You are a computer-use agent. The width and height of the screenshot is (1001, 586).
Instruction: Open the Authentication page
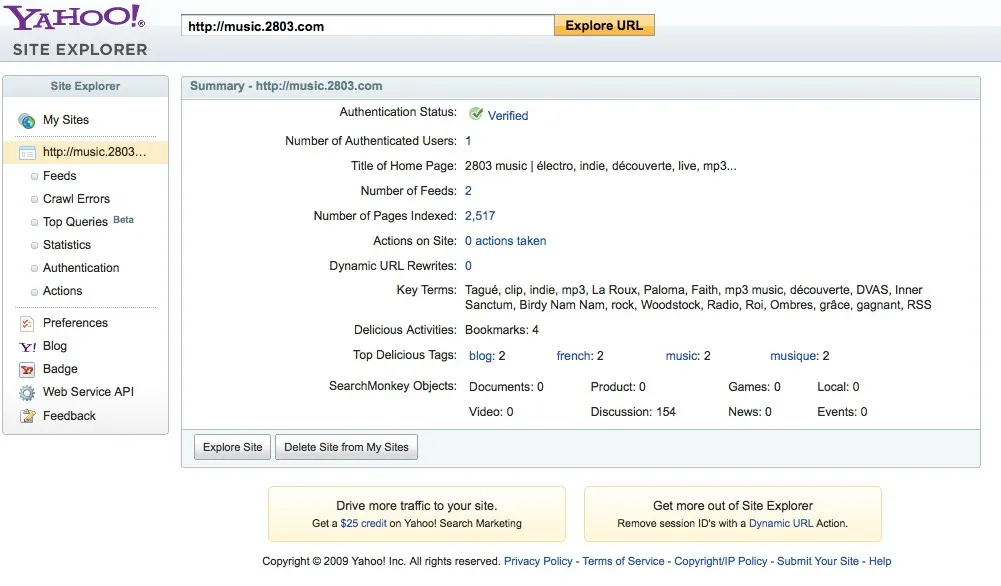[81, 267]
